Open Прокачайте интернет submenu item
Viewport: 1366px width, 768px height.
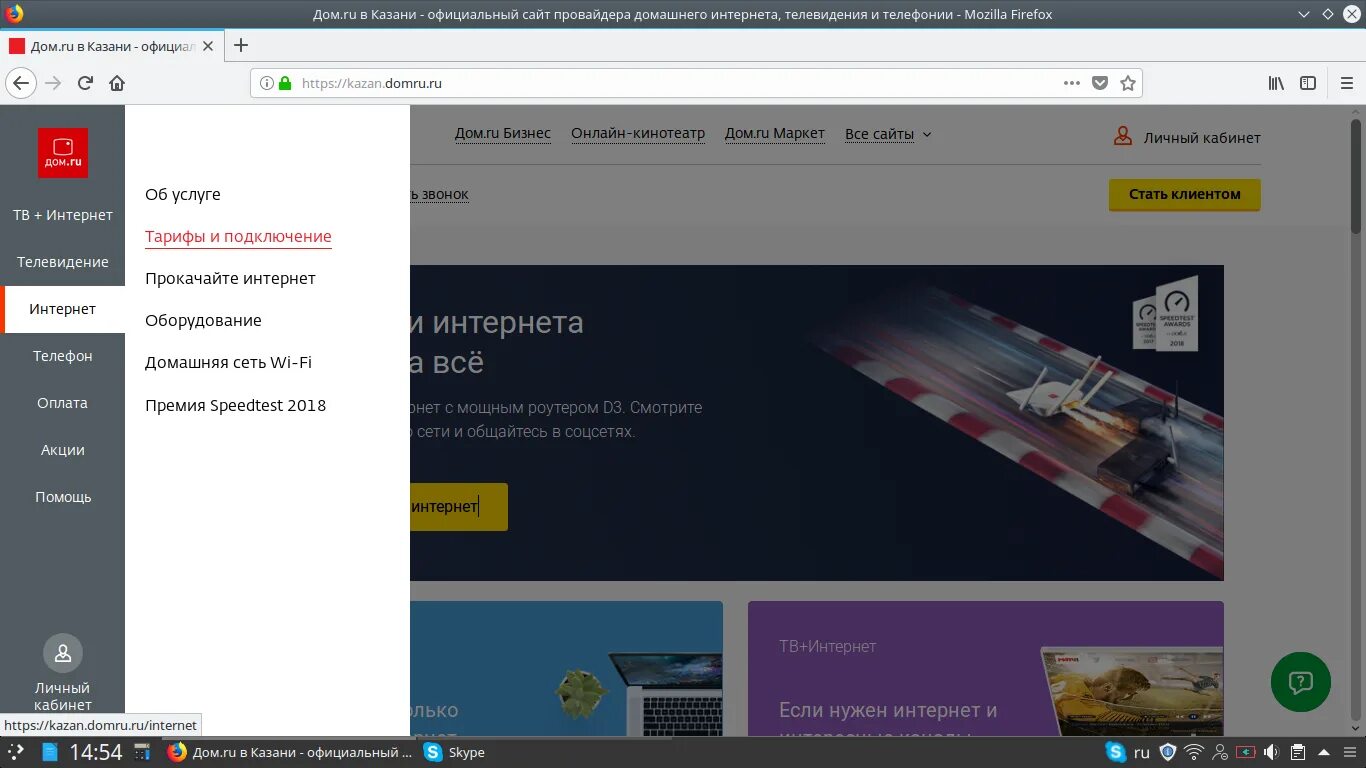click(230, 278)
